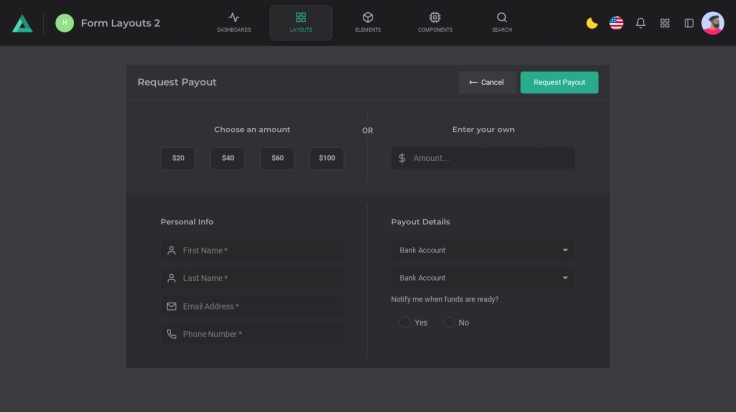Click the green triangle app logo
736x412 pixels.
pos(22,23)
